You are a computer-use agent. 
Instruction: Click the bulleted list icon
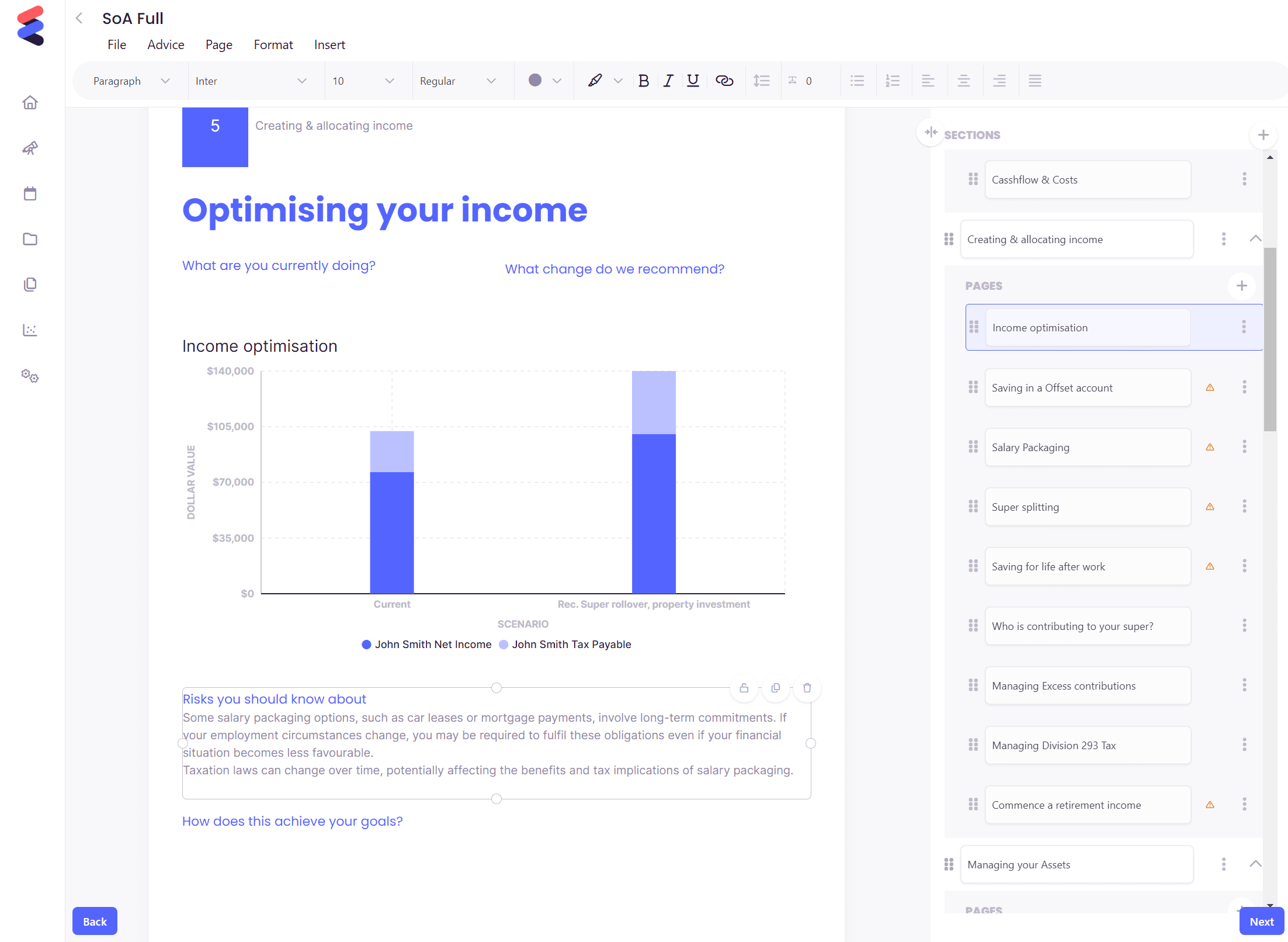click(857, 81)
